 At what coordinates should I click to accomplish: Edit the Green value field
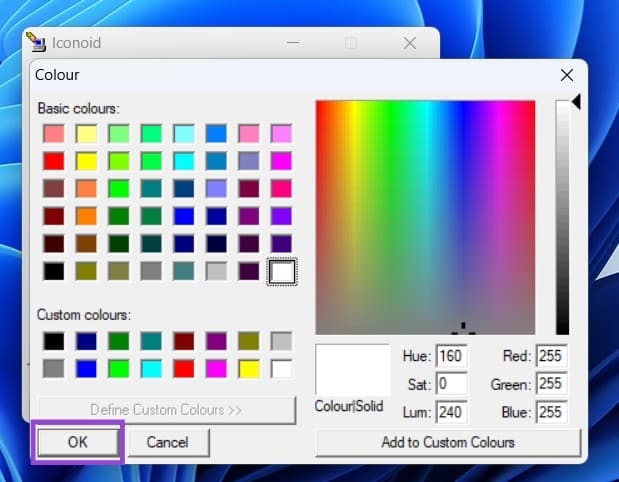tap(551, 384)
